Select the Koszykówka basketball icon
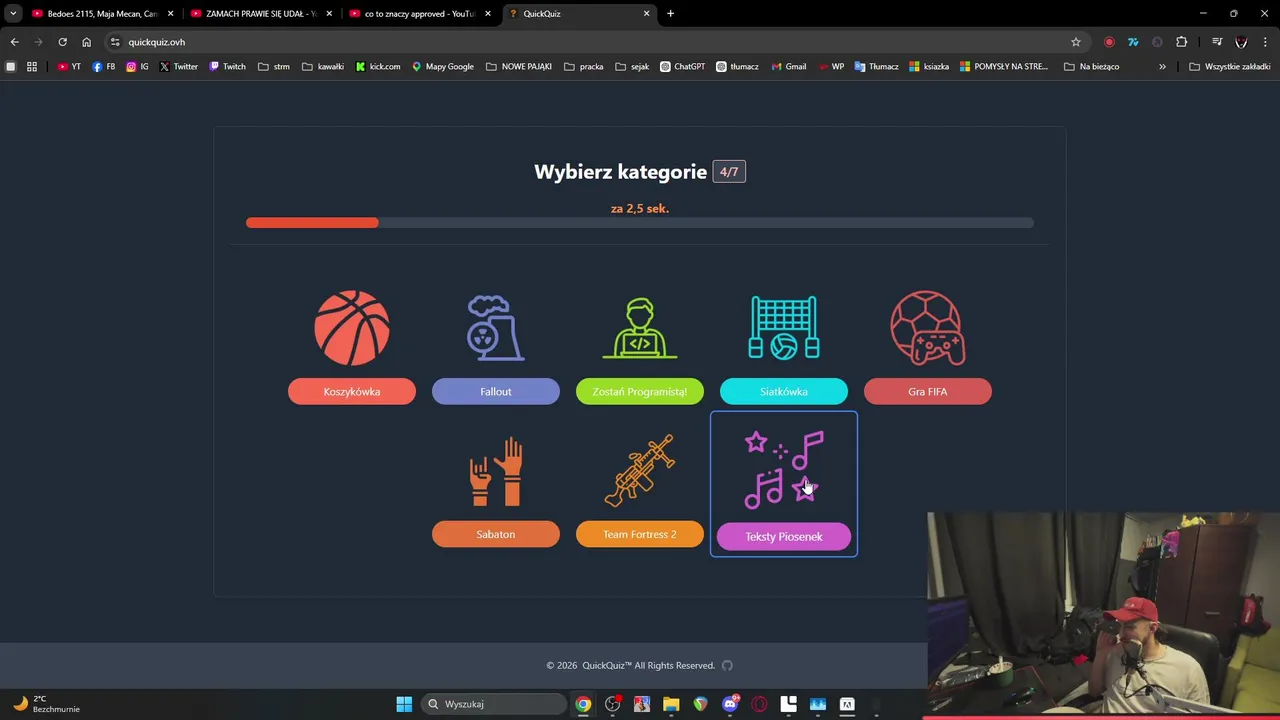 352,328
